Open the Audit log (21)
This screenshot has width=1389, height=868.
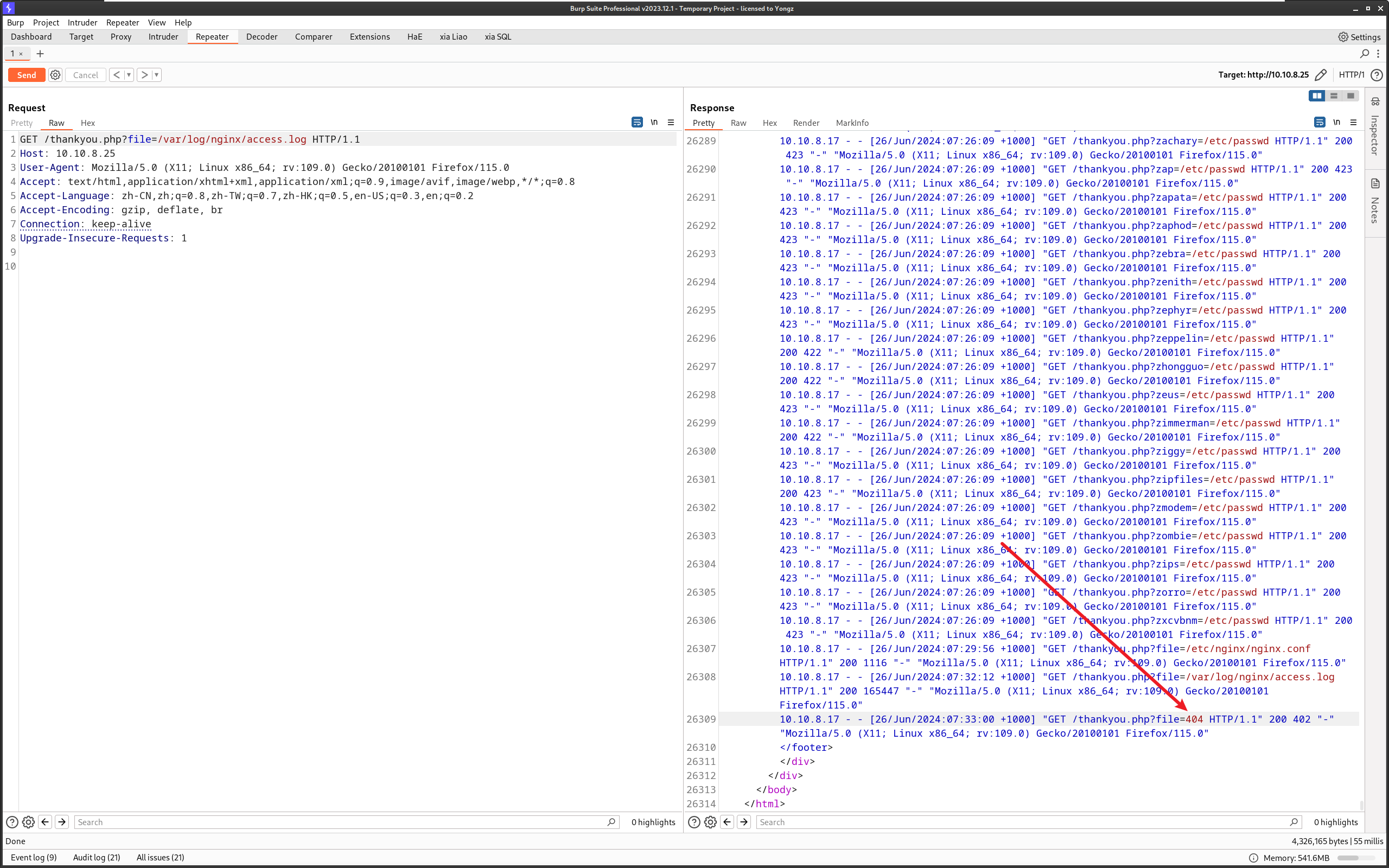(97, 858)
